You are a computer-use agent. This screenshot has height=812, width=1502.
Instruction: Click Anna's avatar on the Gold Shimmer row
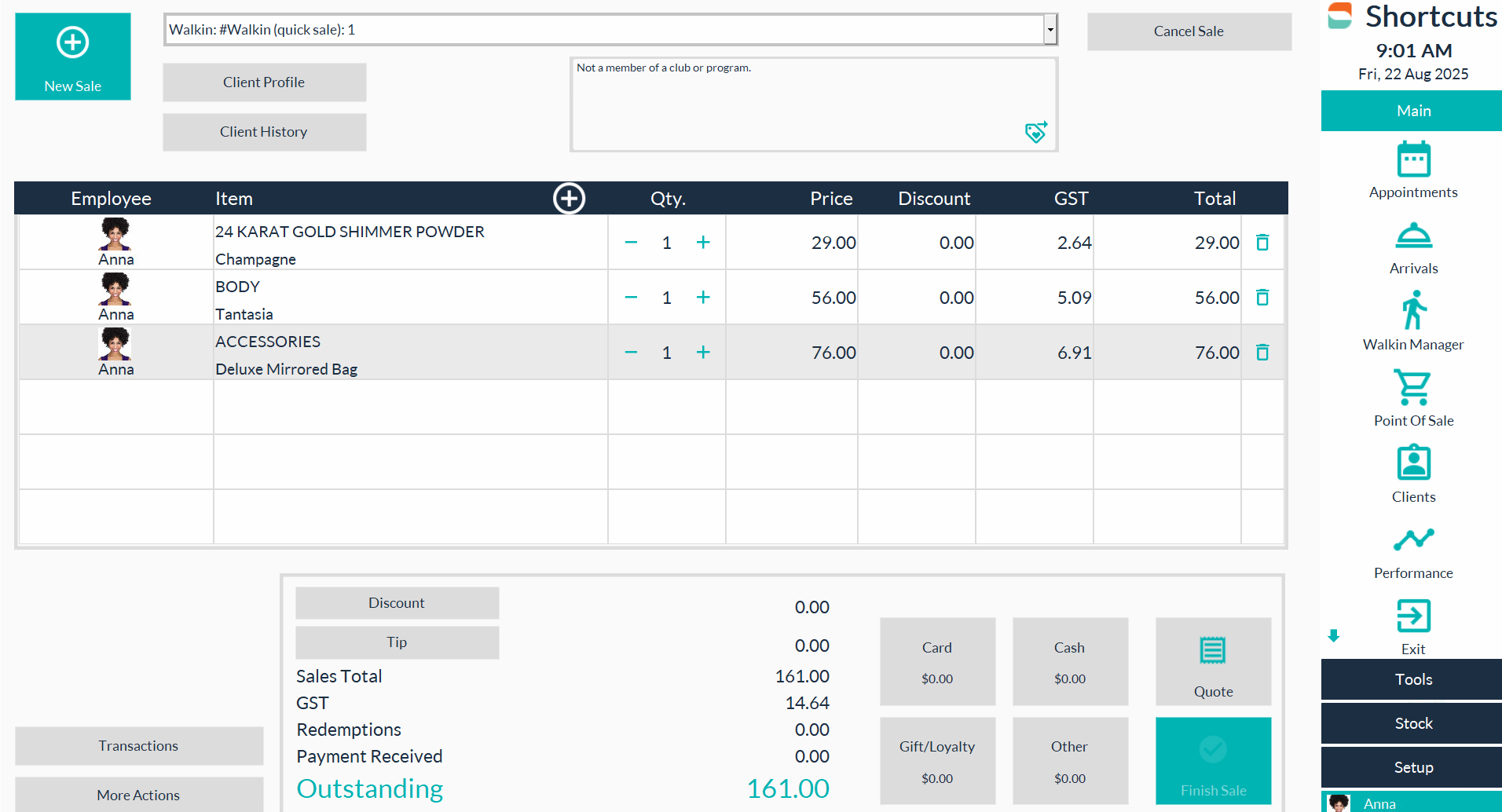(x=115, y=234)
